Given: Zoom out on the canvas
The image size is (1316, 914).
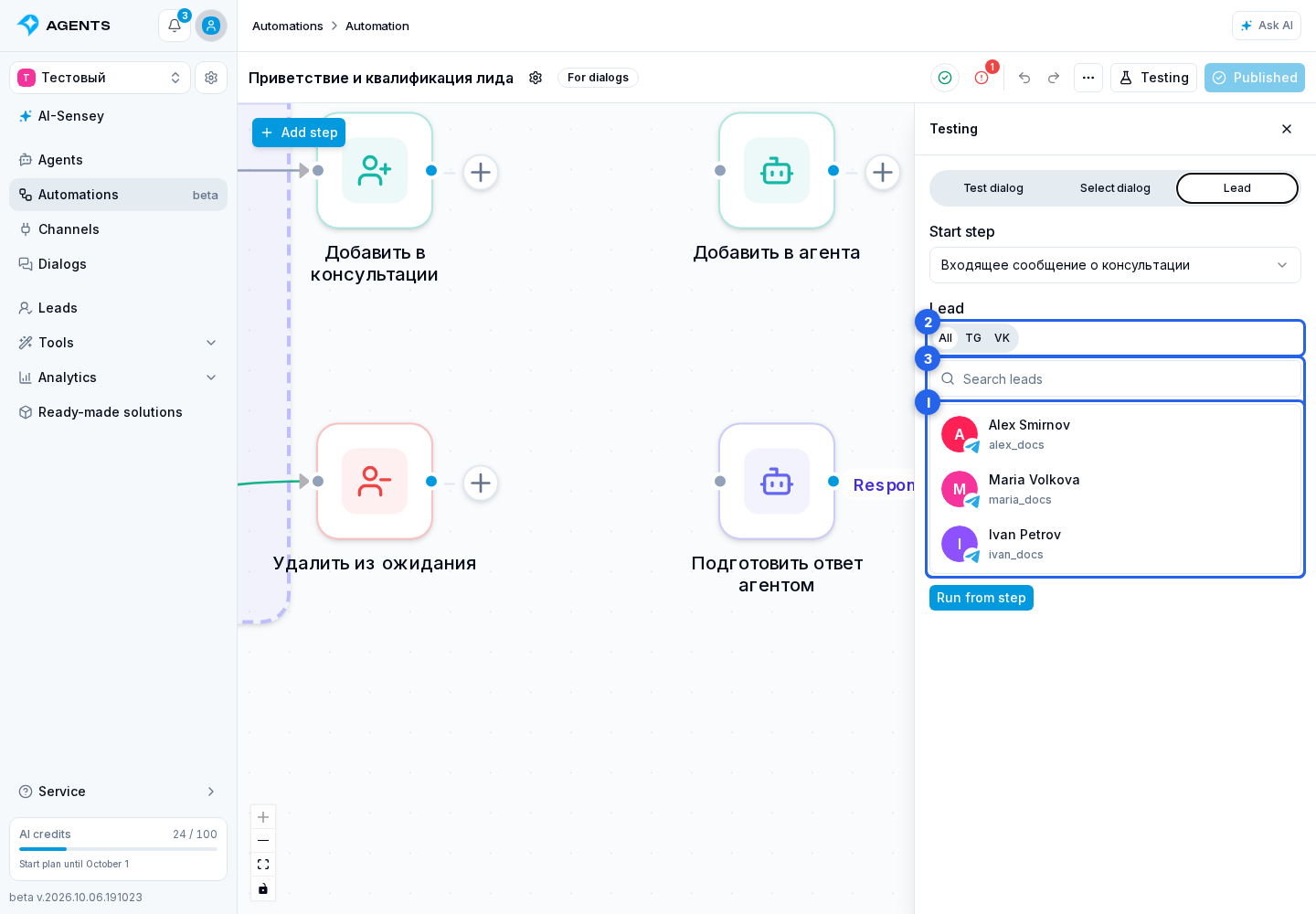Looking at the screenshot, I should pyautogui.click(x=263, y=841).
